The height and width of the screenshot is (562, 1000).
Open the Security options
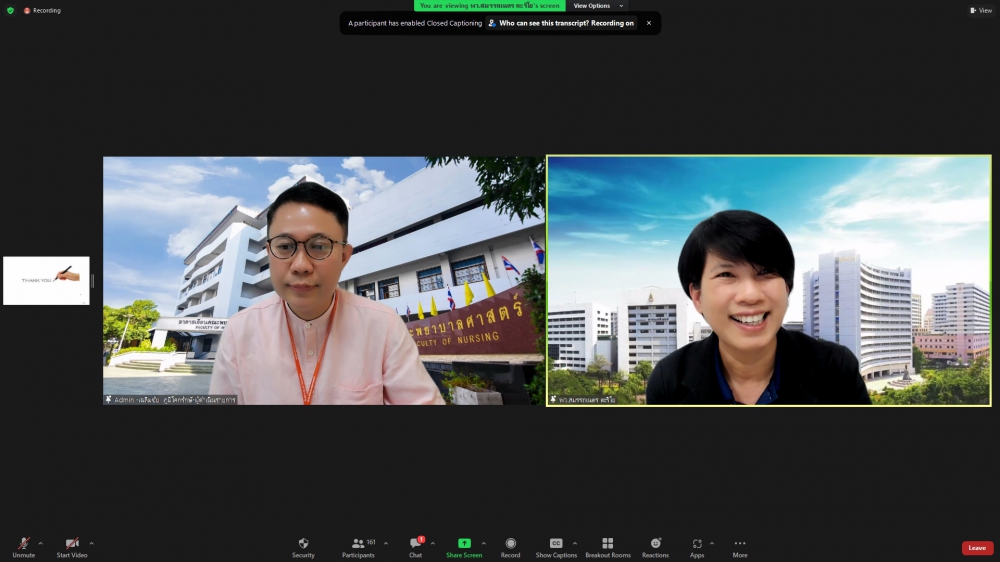coord(303,545)
